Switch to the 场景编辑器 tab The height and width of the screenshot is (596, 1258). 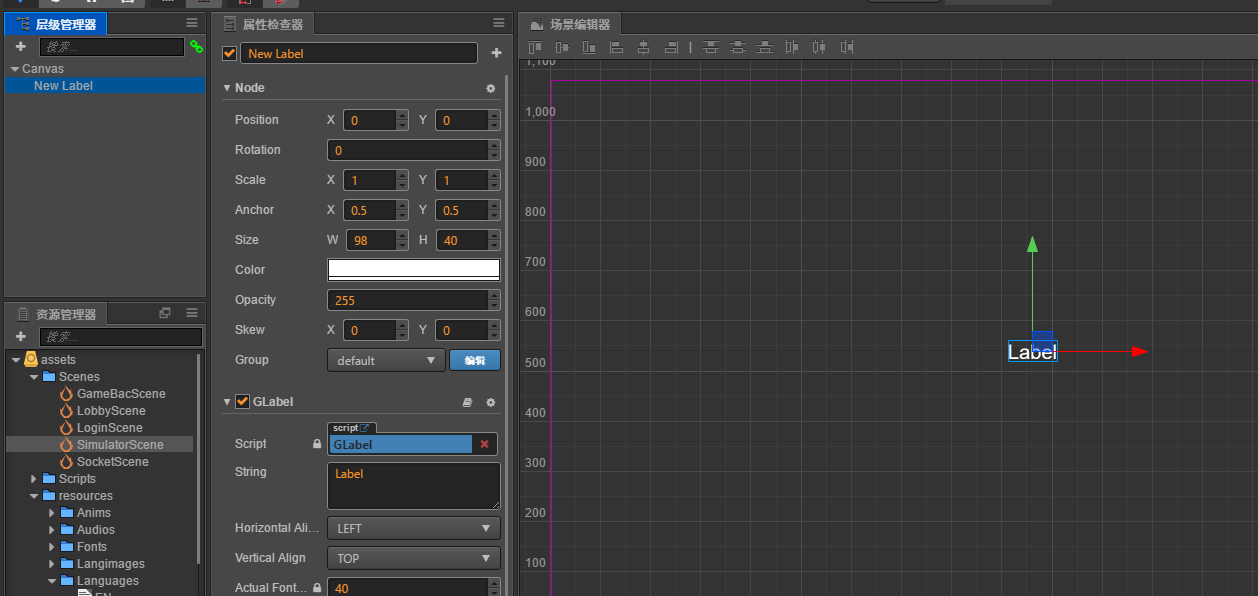[570, 24]
